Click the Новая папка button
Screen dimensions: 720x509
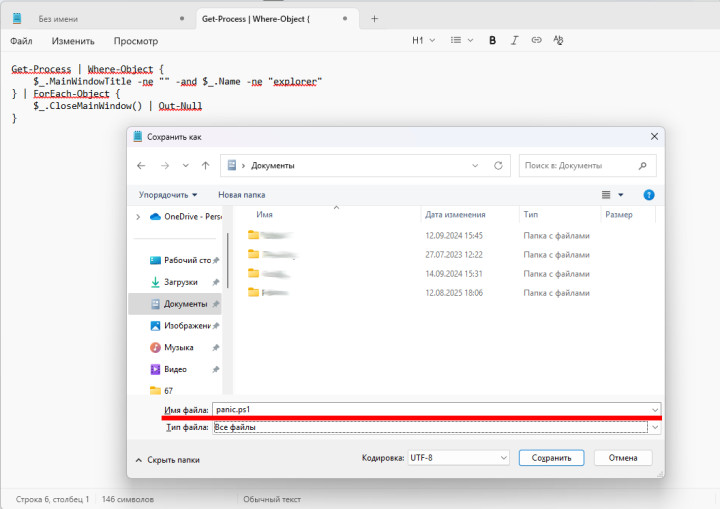click(x=241, y=195)
